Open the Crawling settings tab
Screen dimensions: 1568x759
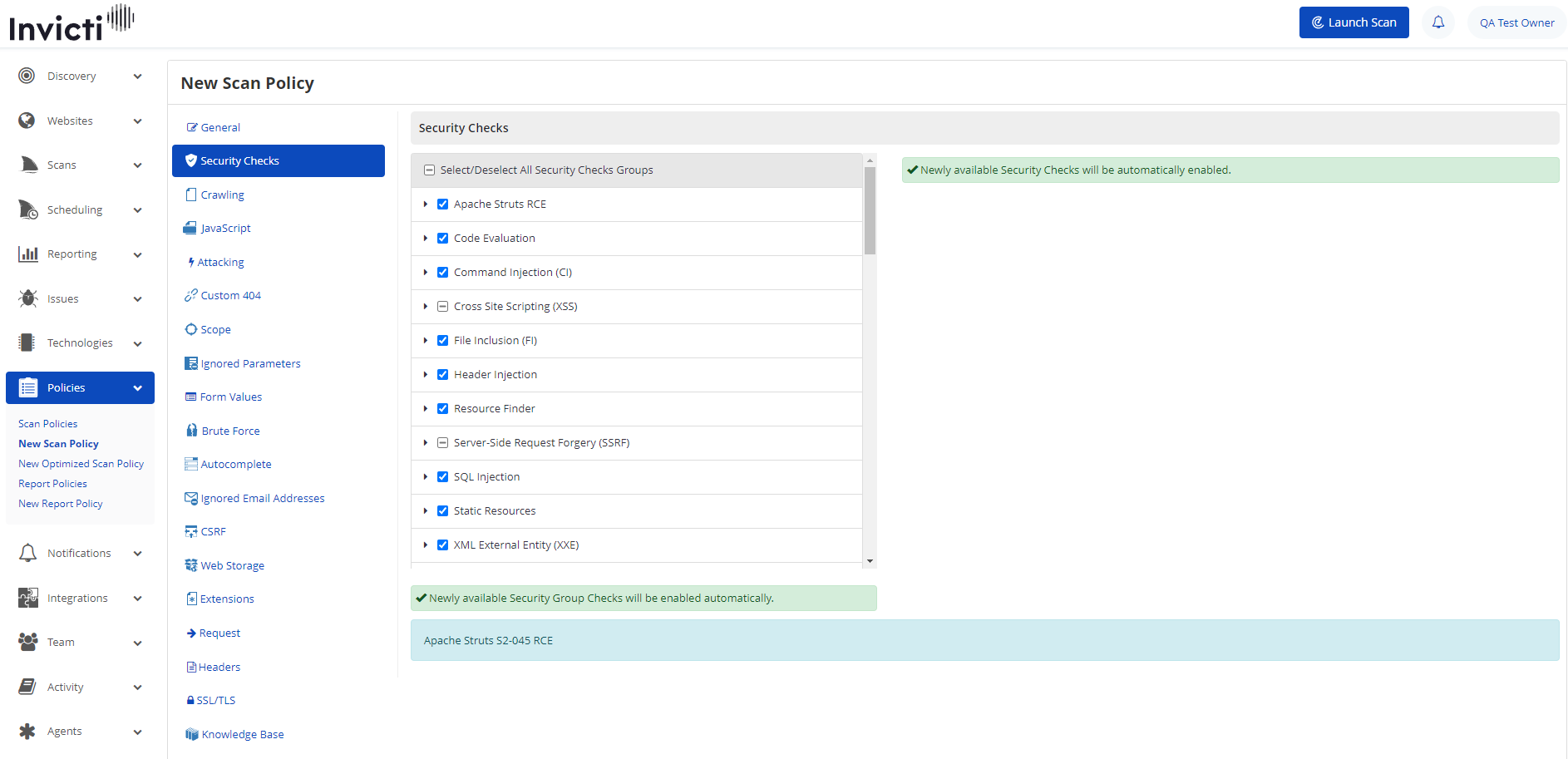222,195
